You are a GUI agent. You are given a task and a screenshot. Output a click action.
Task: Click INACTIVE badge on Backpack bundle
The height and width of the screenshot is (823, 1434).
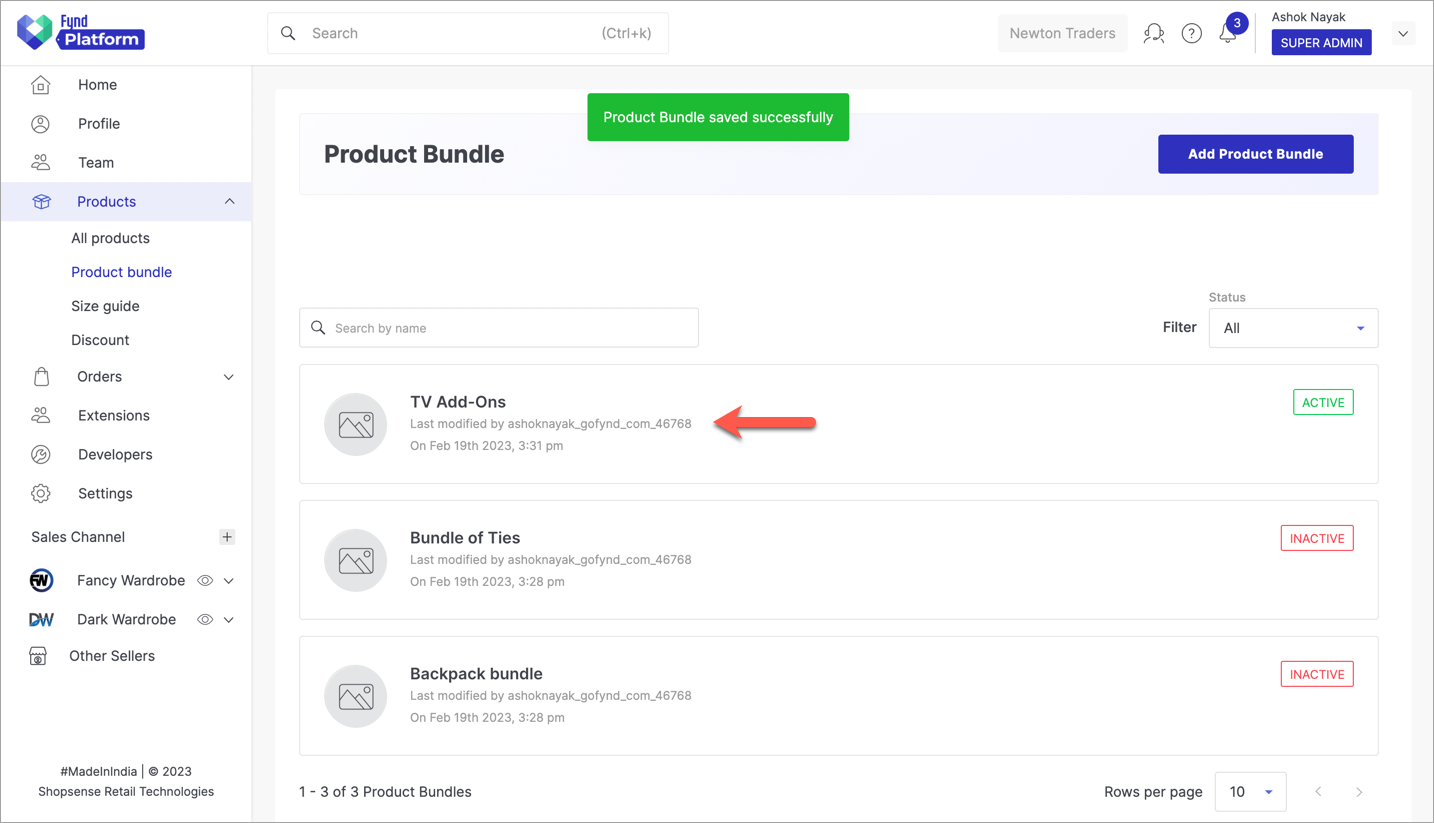coord(1317,674)
